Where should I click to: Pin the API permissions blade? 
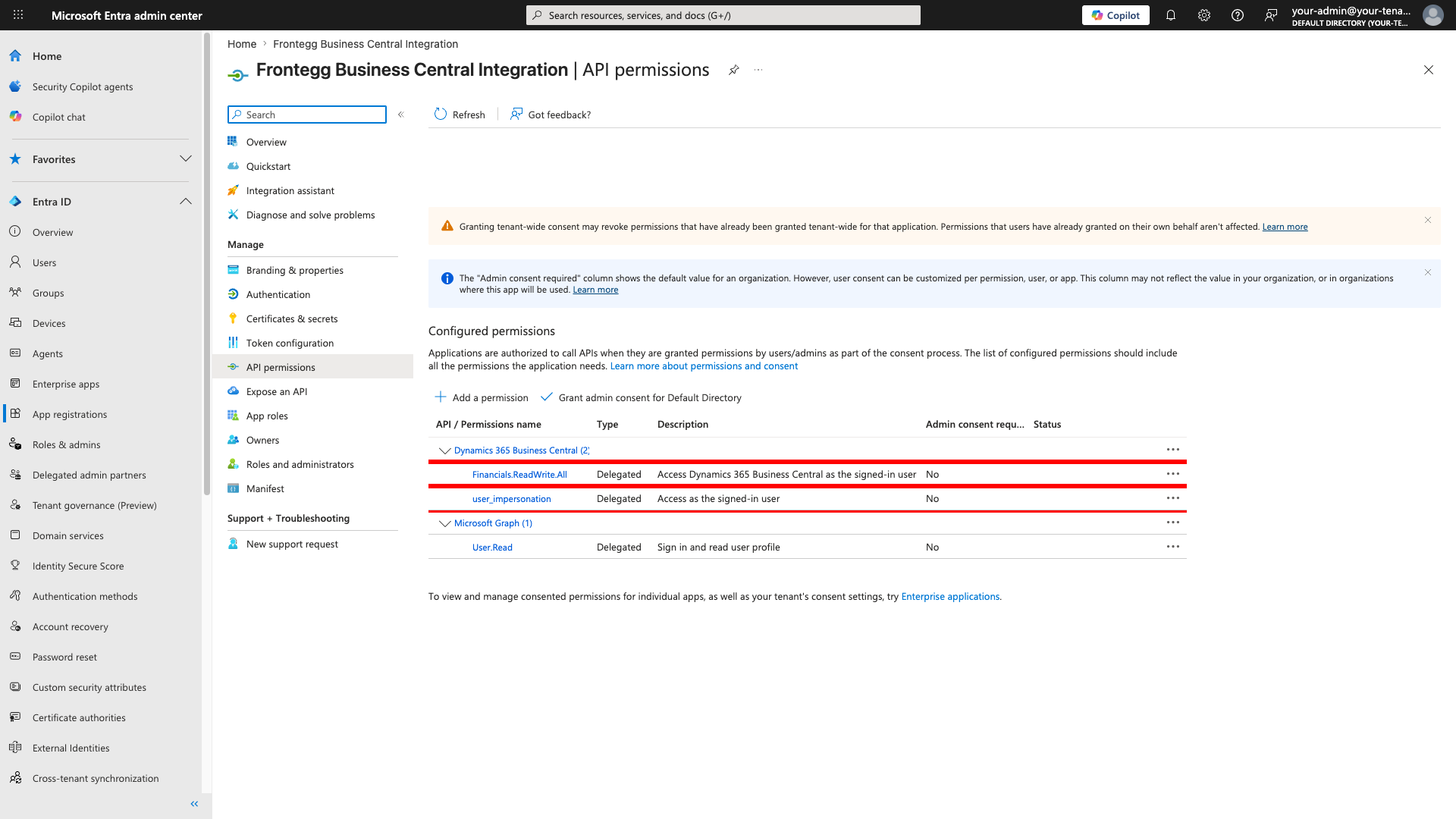coord(733,70)
